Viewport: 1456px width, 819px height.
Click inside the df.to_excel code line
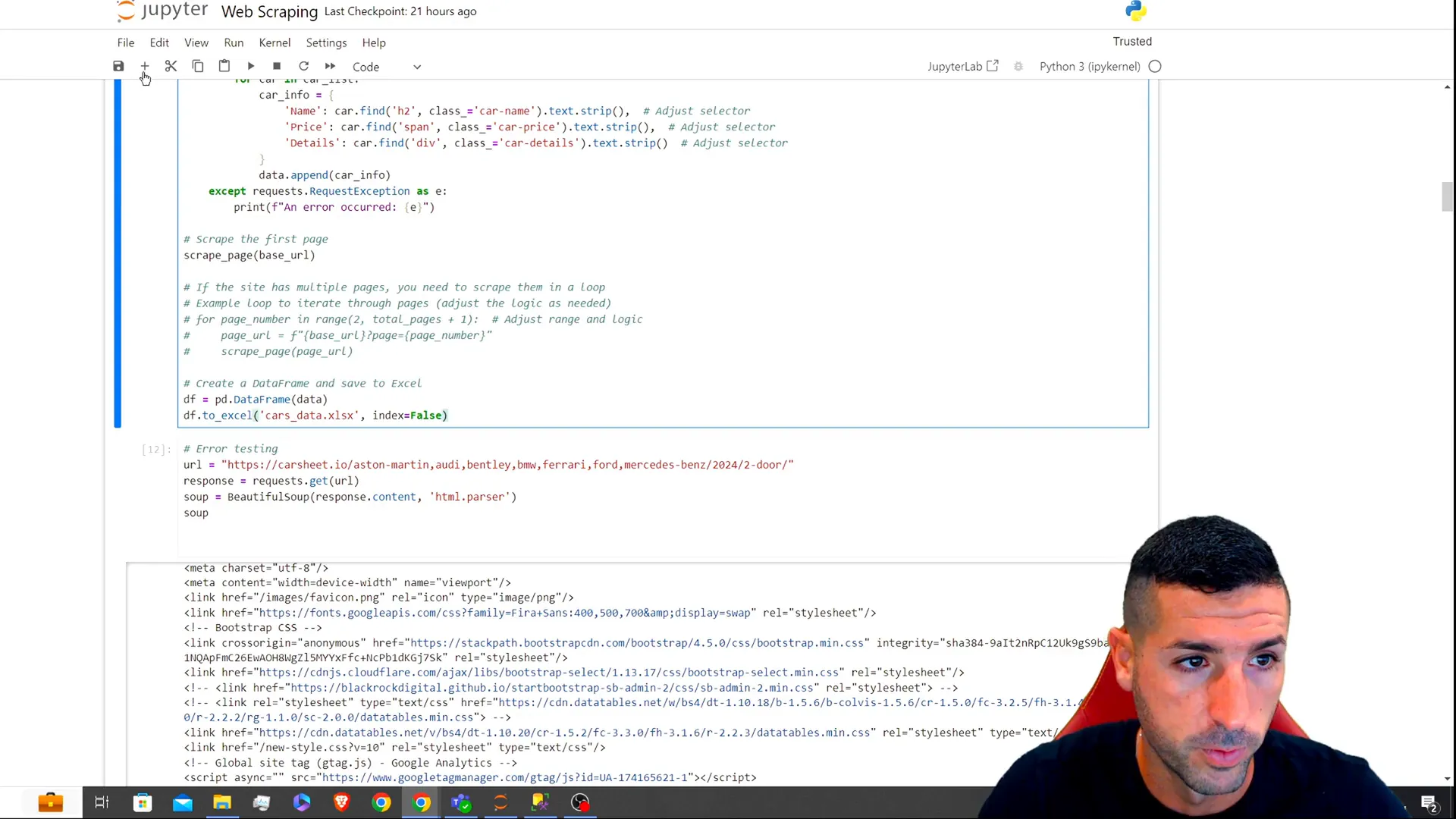pyautogui.click(x=315, y=416)
